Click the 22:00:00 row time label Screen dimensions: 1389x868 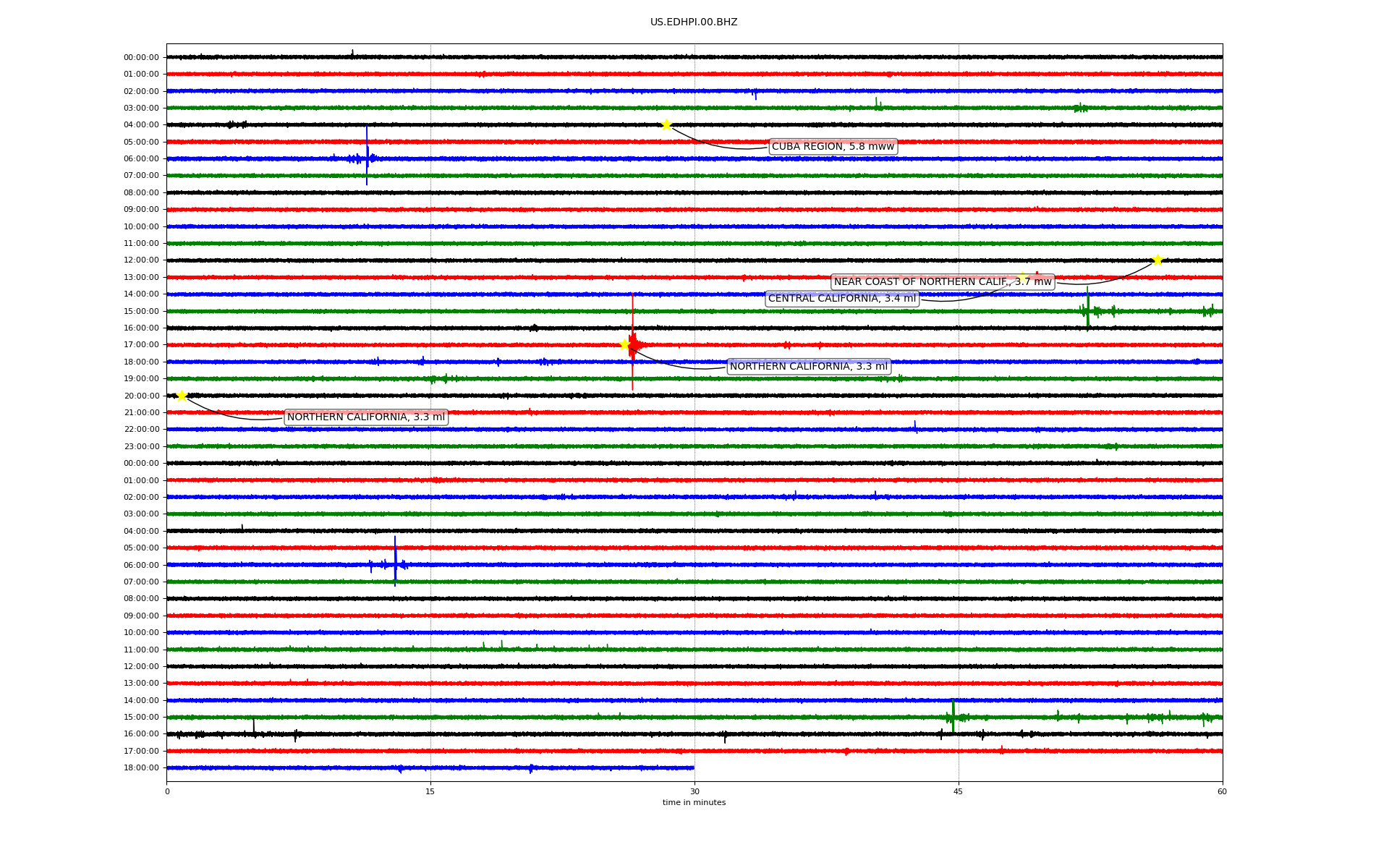[141, 430]
